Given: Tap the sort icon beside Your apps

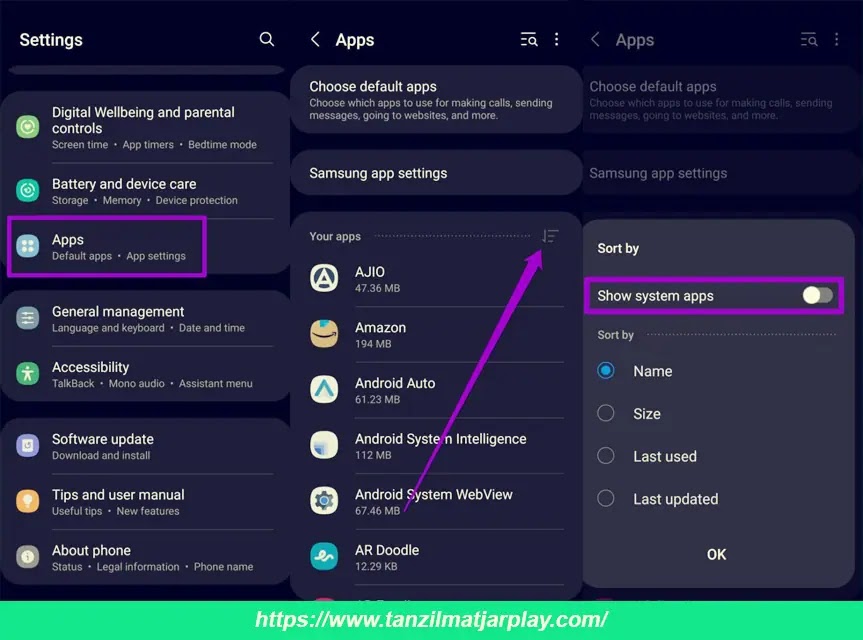Looking at the screenshot, I should coord(550,236).
